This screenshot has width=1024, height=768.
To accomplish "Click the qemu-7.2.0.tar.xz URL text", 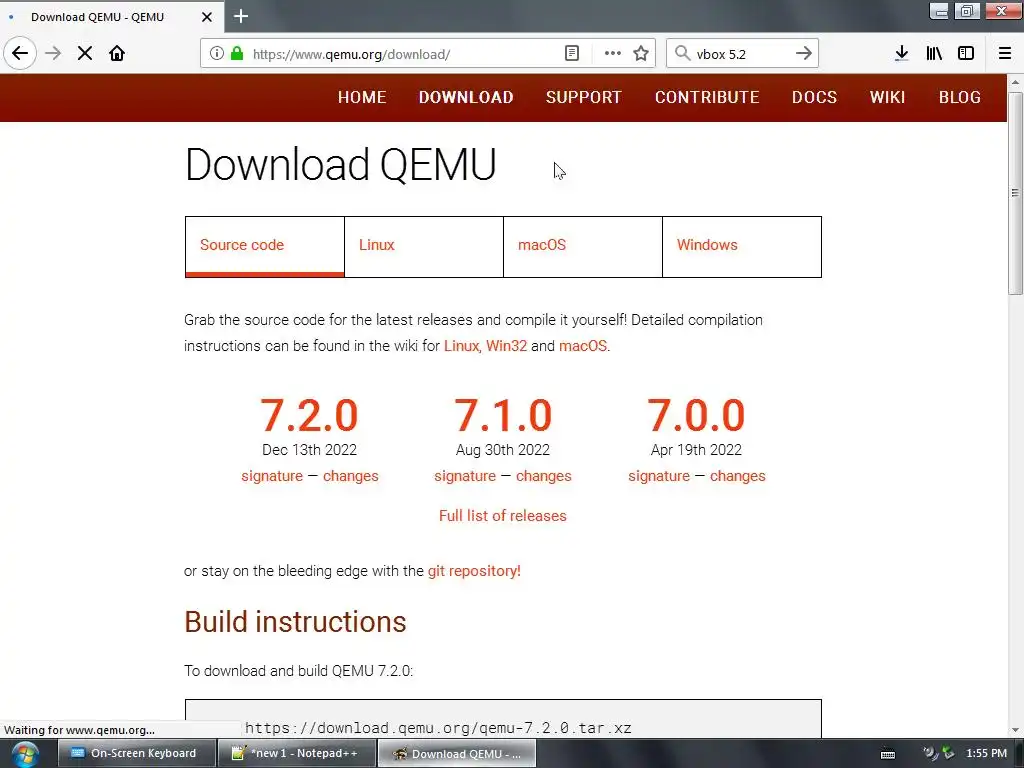I will point(438,728).
